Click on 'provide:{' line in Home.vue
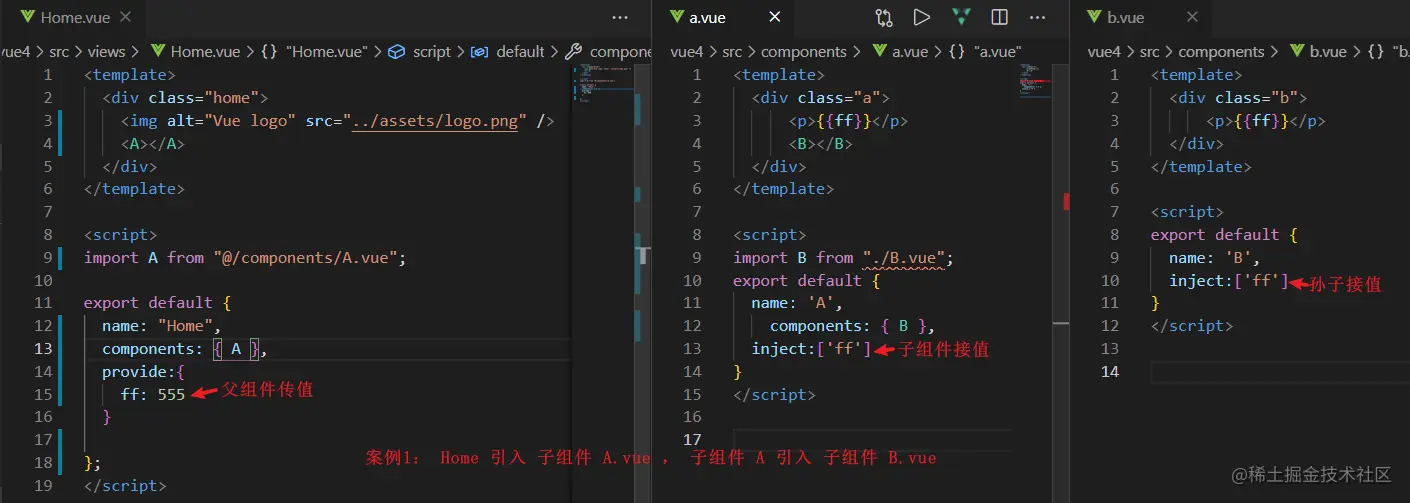The image size is (1410, 503). point(143,372)
